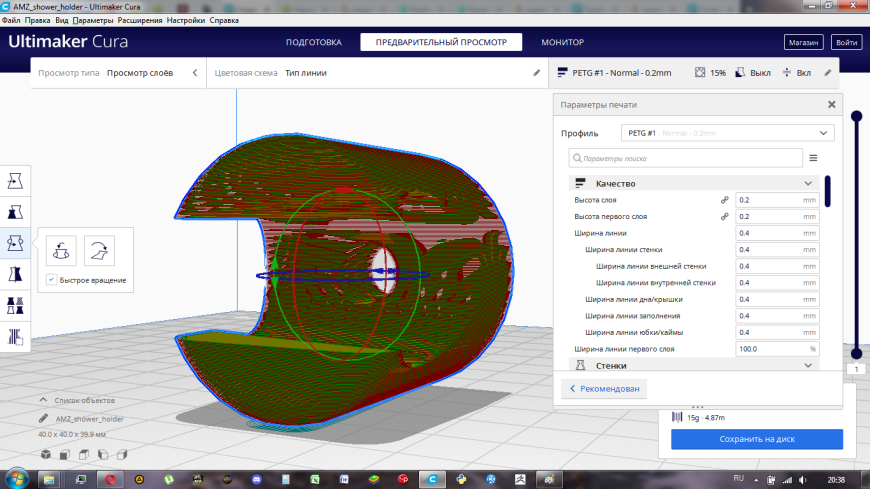Switch to the МОНИТОР tab
The height and width of the screenshot is (489, 870).
563,42
